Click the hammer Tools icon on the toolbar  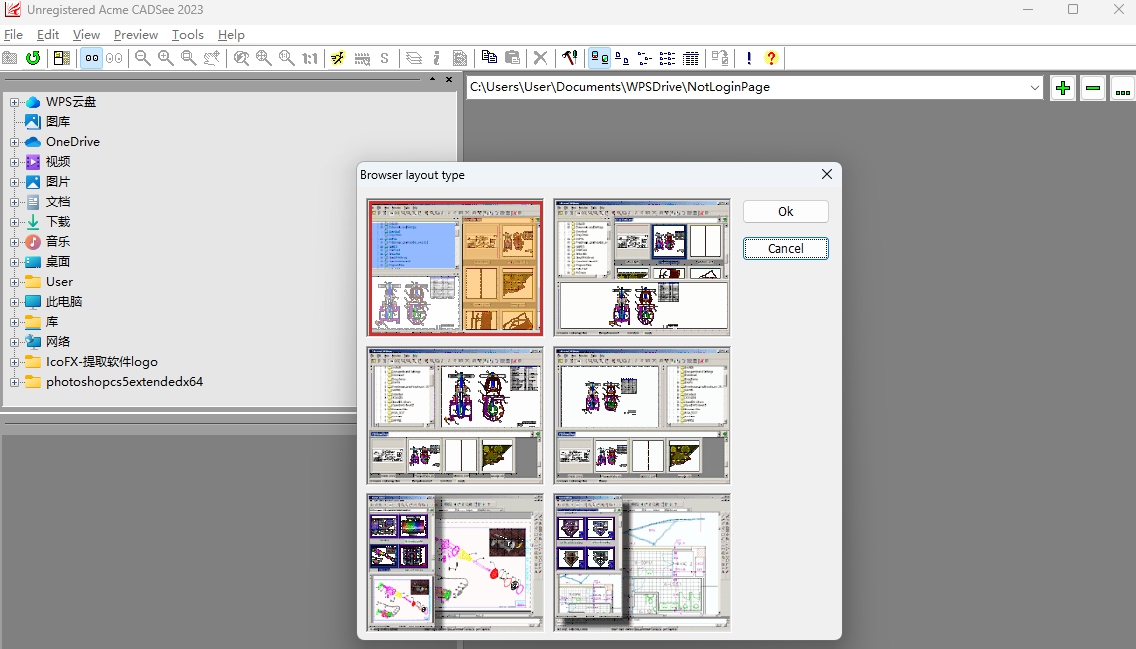click(570, 57)
